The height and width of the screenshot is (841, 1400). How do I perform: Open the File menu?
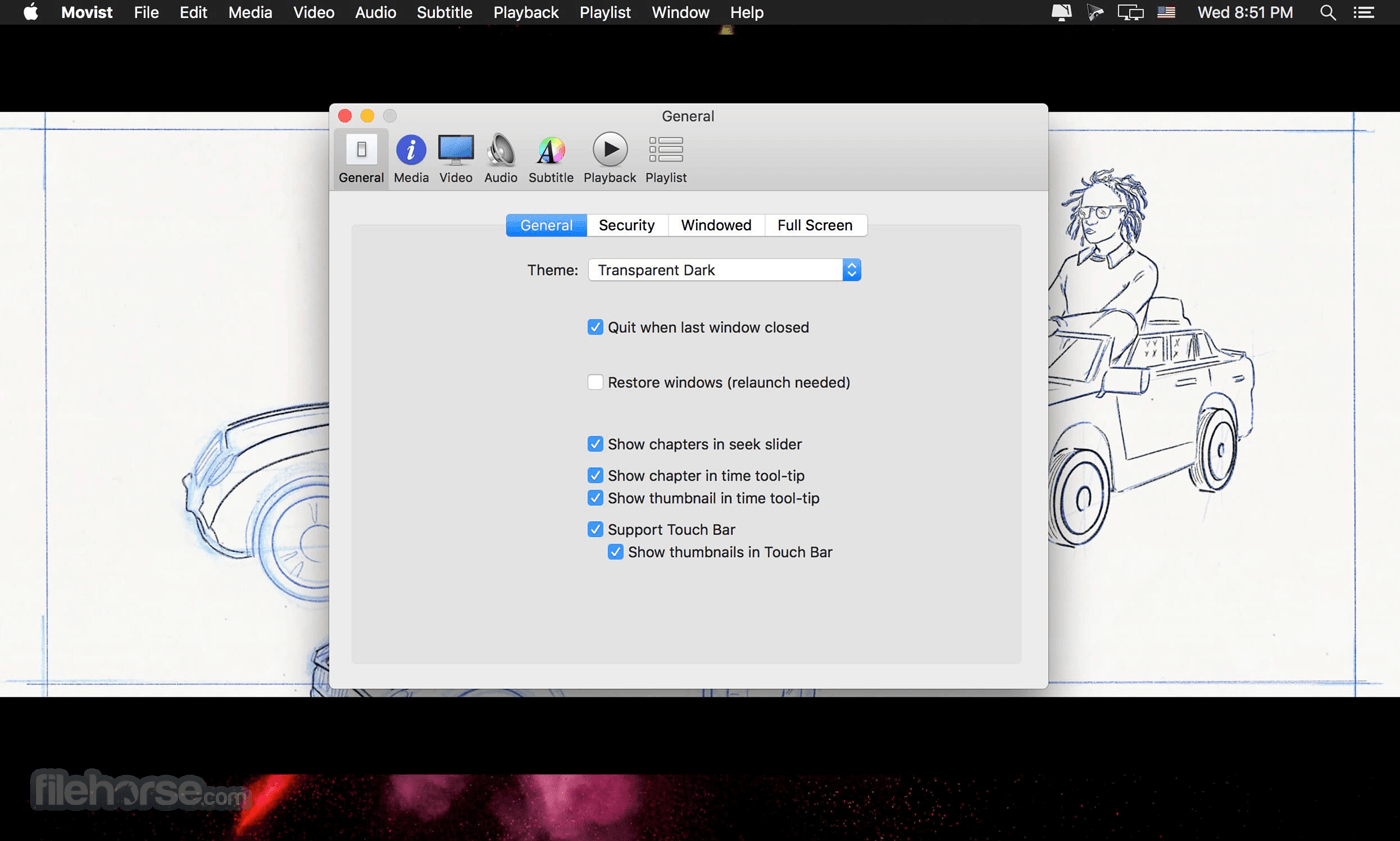pos(146,13)
